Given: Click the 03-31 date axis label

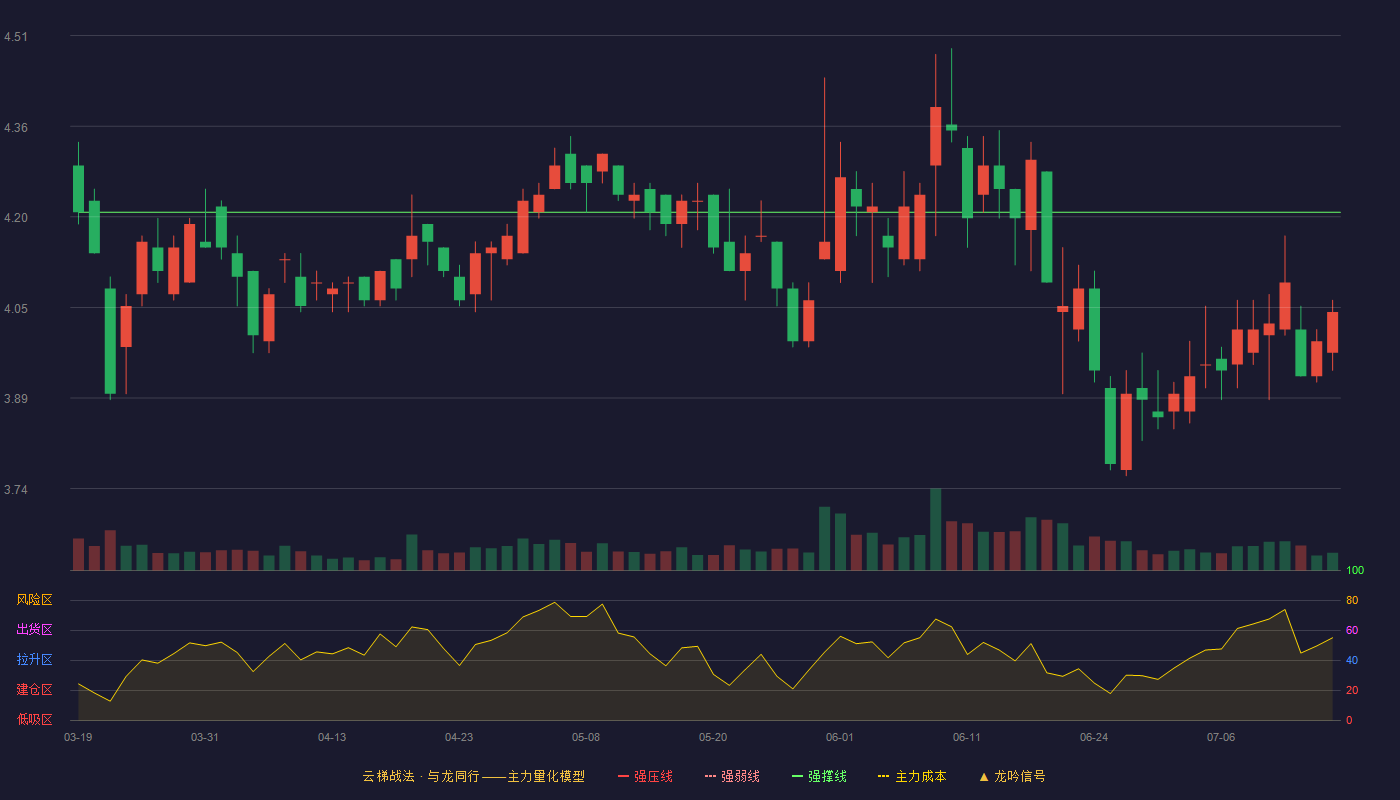Looking at the screenshot, I should click(x=205, y=737).
